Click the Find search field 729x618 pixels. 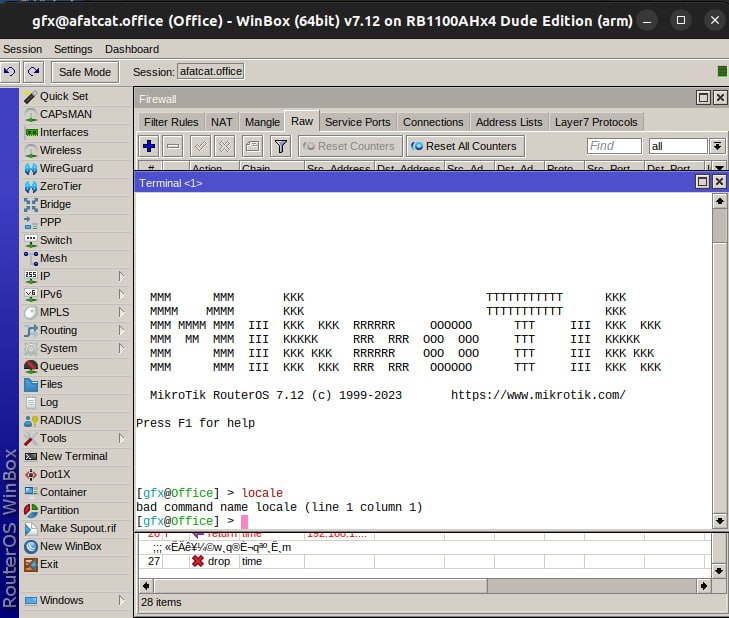coord(614,146)
